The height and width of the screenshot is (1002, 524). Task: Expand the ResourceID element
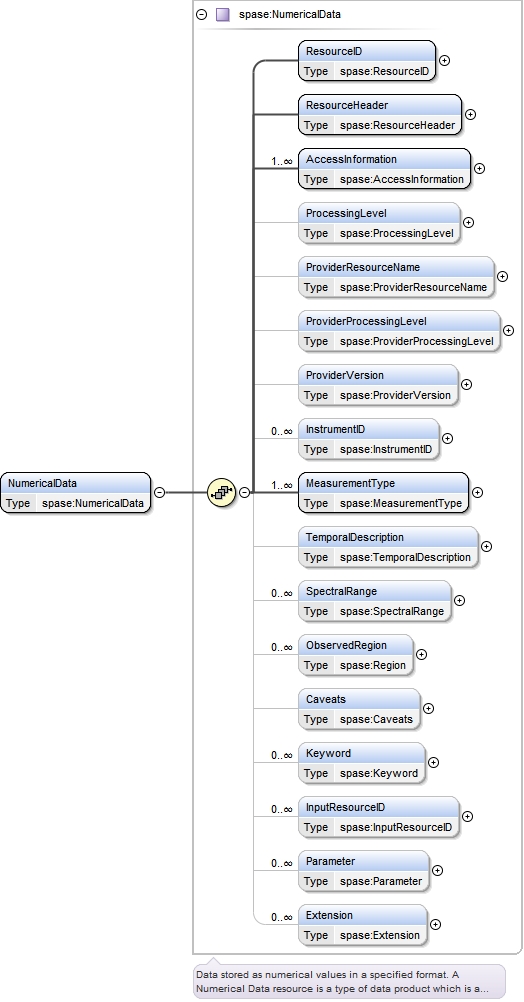click(x=445, y=61)
